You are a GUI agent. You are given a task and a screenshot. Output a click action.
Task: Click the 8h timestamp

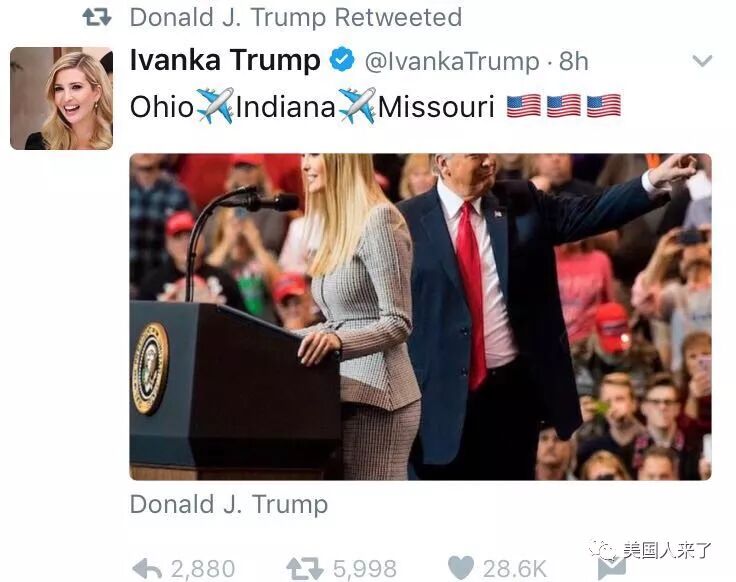pyautogui.click(x=574, y=61)
